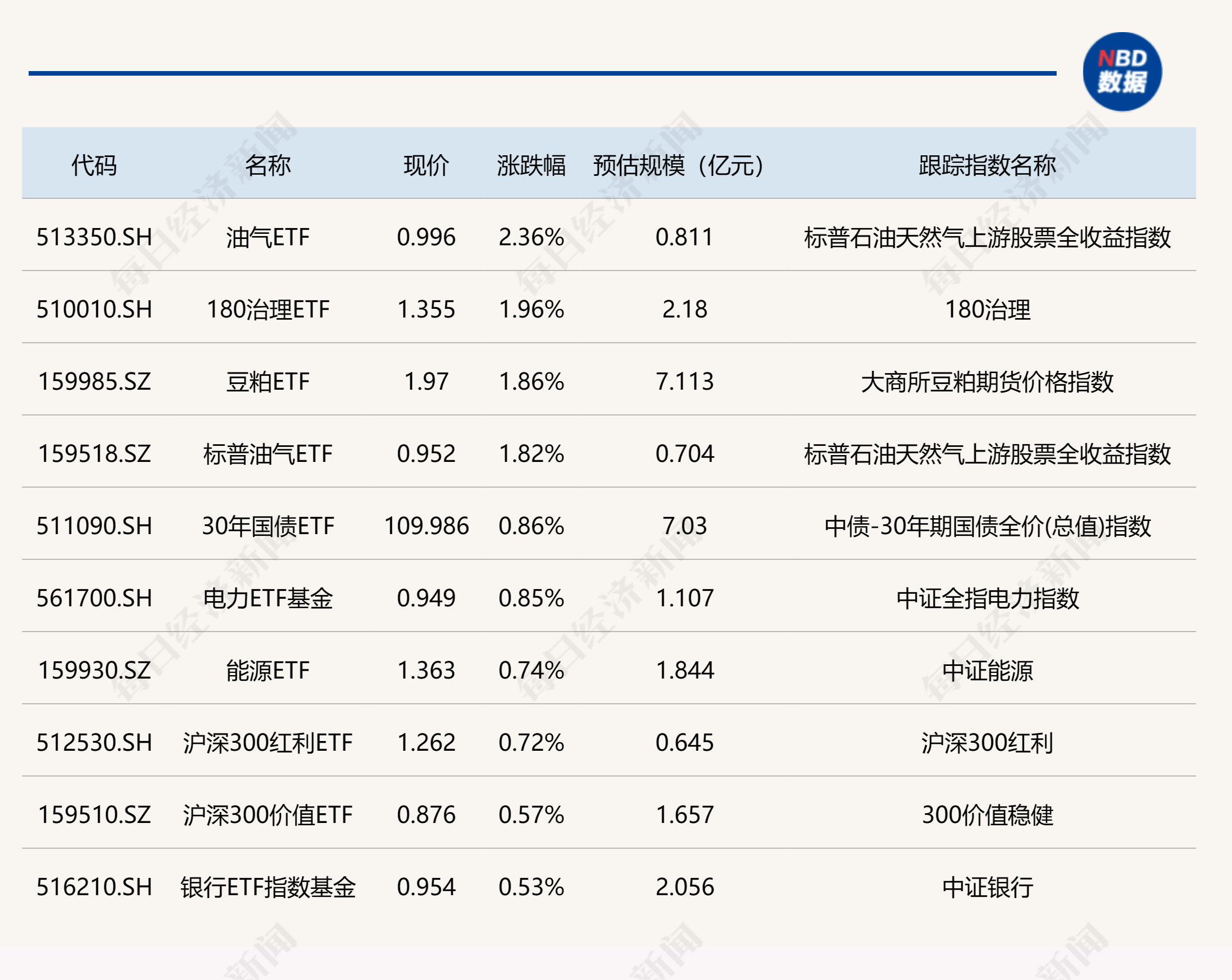The width and height of the screenshot is (1232, 980).
Task: Click the scale value 2.18
Action: [685, 309]
